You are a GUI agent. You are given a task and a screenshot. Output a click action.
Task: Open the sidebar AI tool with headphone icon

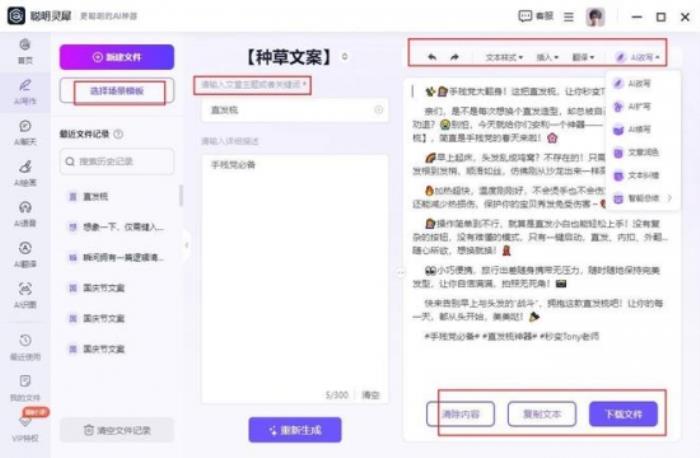[x=25, y=214]
